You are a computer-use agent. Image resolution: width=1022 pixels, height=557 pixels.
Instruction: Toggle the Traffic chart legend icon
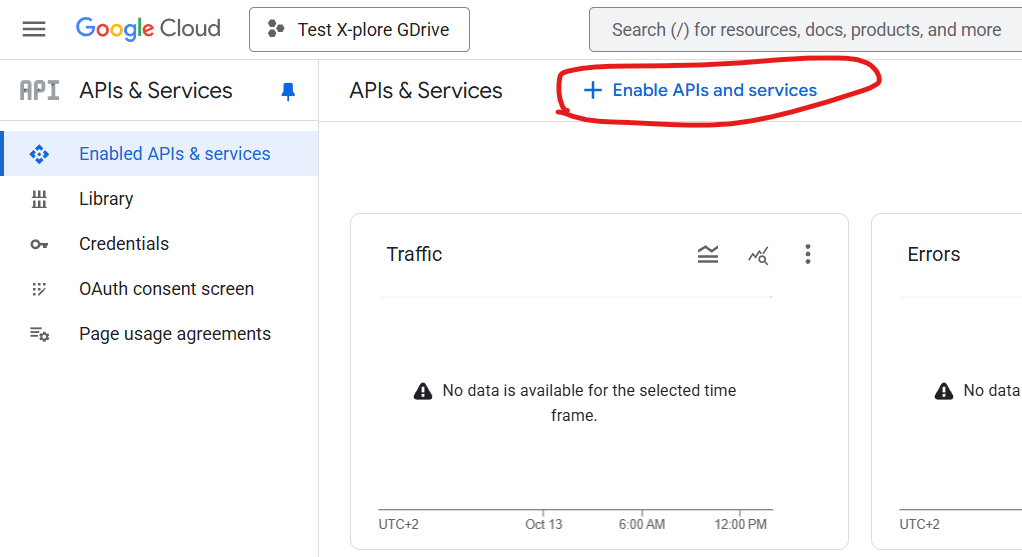[708, 255]
